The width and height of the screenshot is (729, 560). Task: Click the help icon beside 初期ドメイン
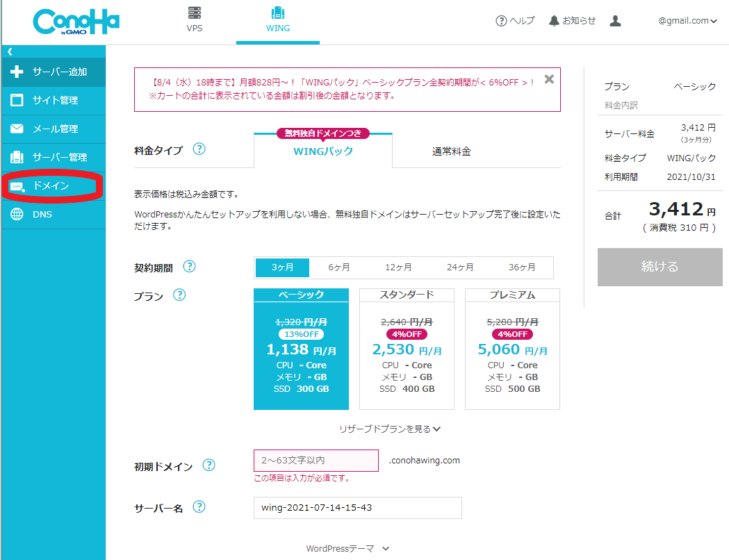point(209,465)
